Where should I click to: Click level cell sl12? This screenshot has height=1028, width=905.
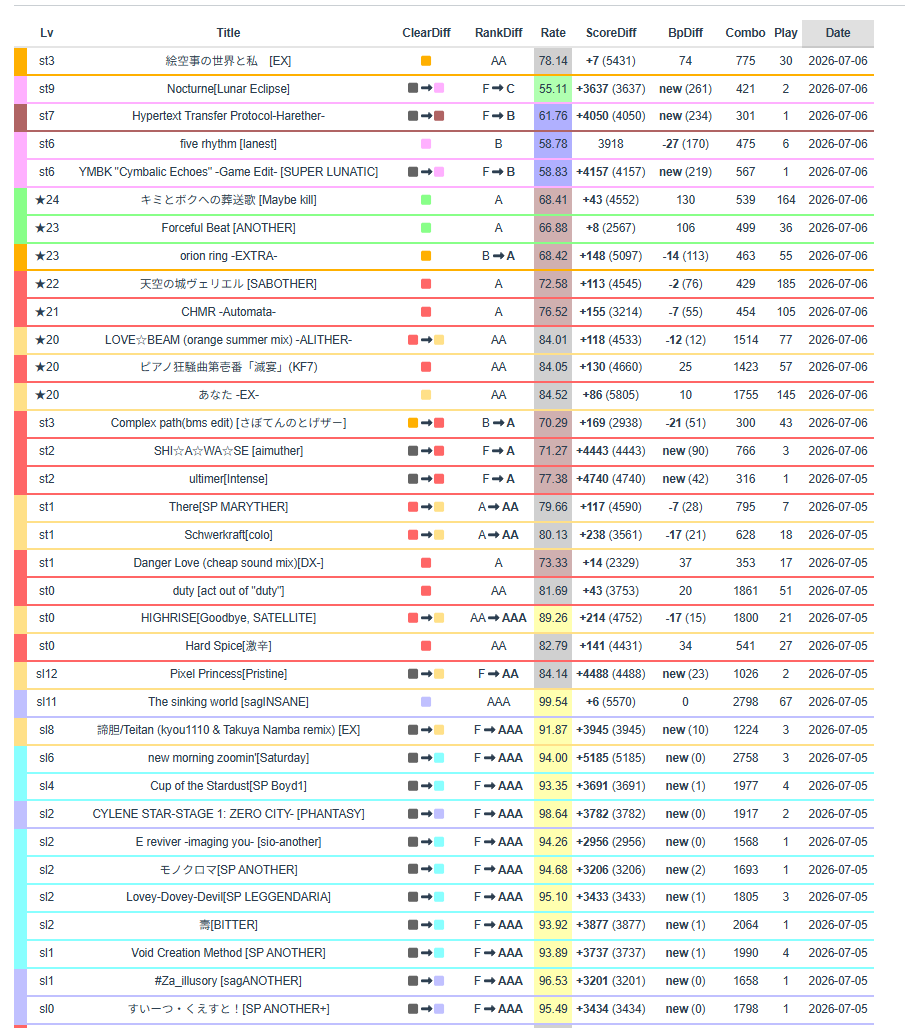[x=47, y=674]
